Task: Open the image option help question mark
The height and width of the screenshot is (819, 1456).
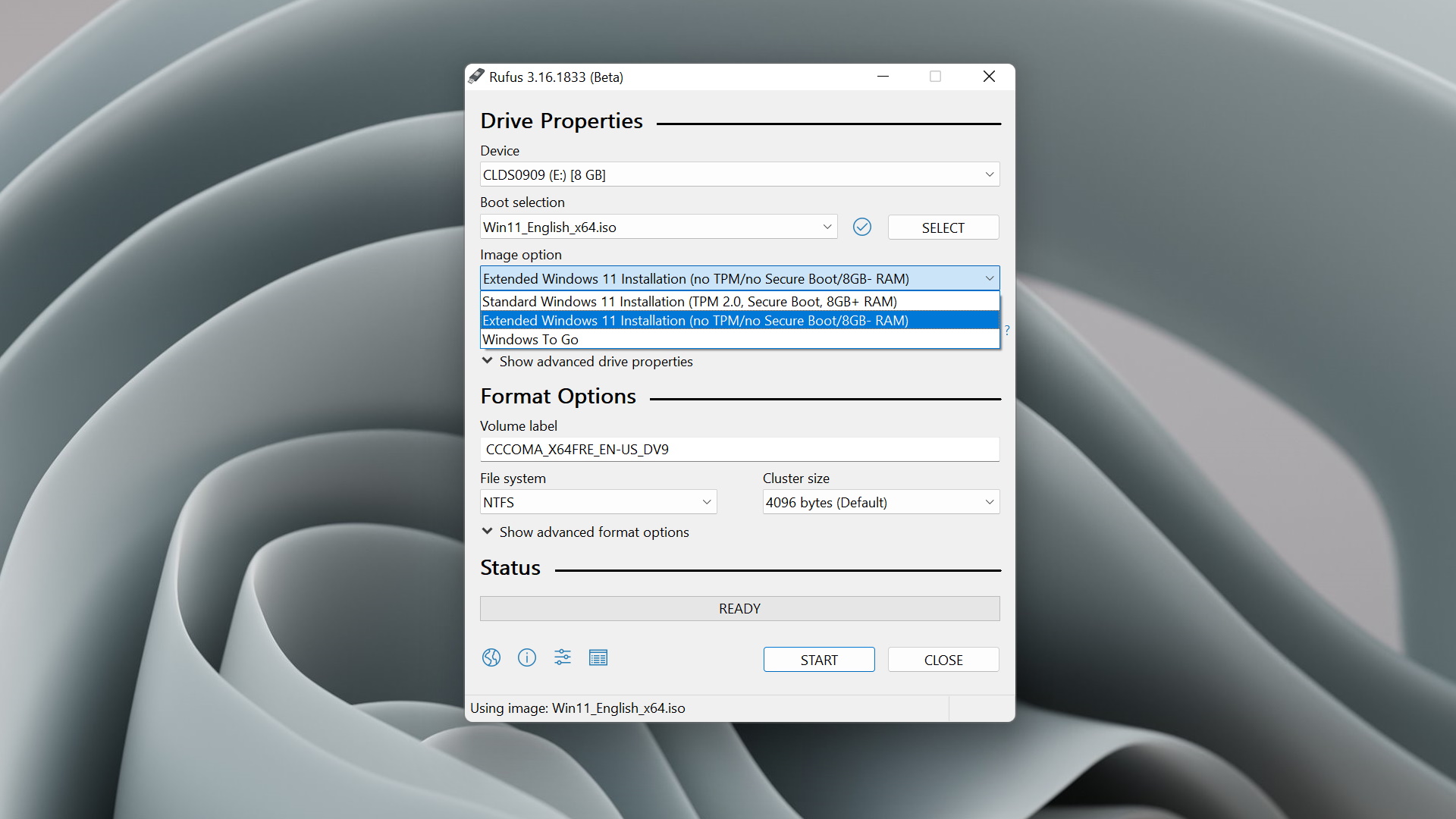Action: click(x=1007, y=330)
